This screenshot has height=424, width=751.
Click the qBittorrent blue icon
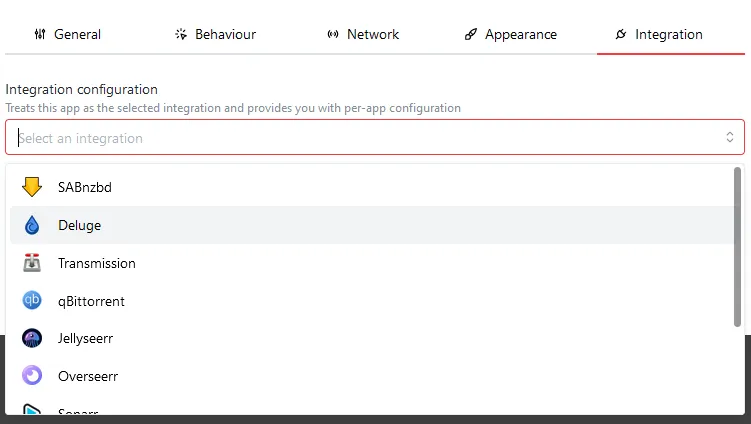[x=32, y=301]
